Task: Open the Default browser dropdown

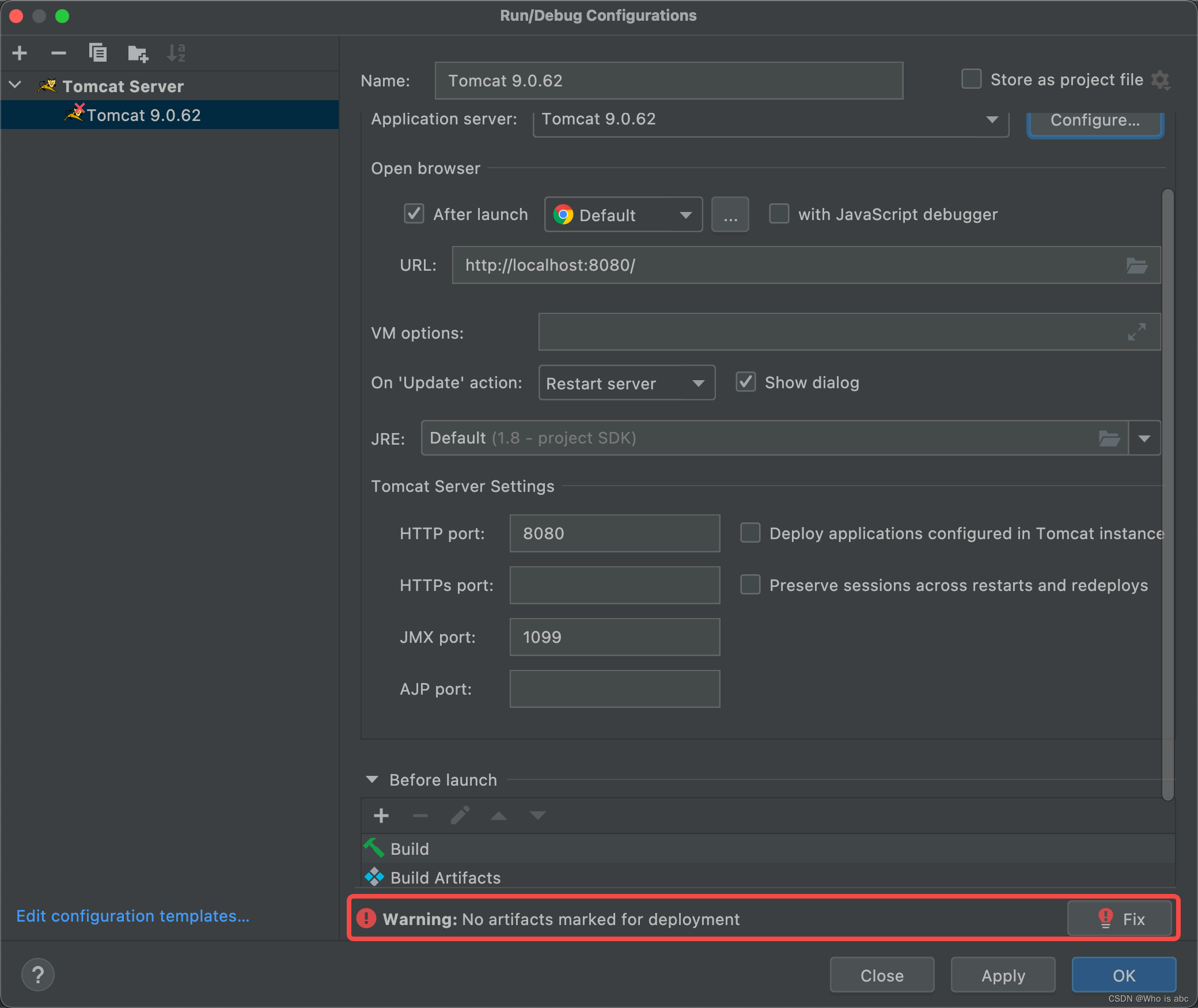Action: (x=623, y=215)
